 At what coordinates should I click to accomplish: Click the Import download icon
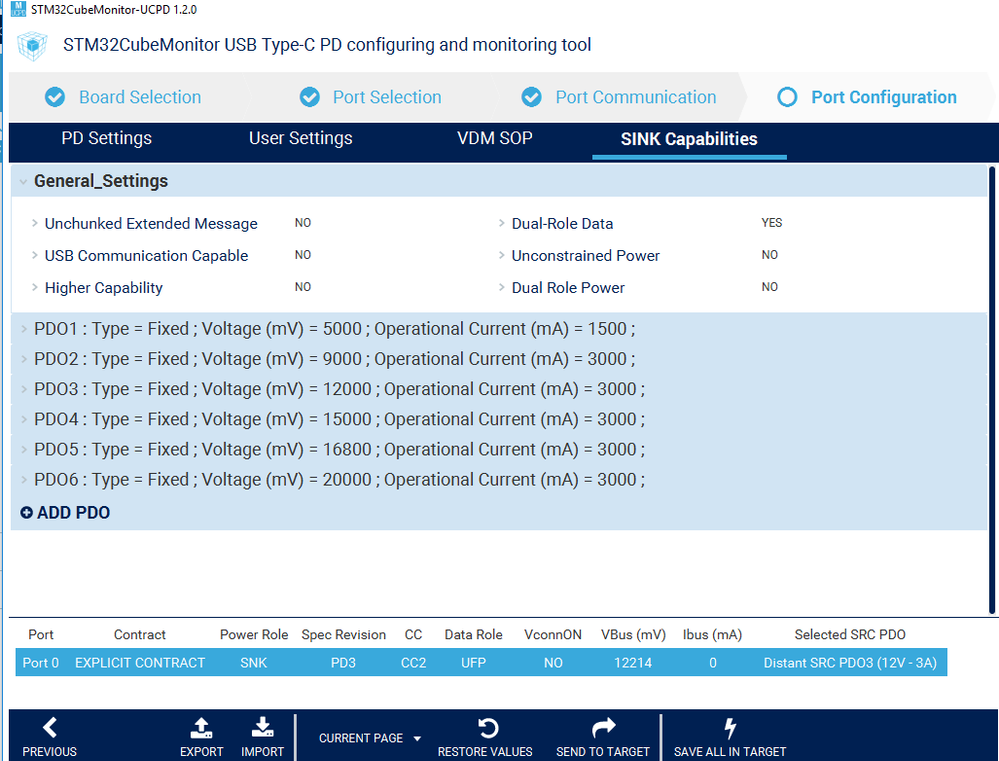pos(262,727)
